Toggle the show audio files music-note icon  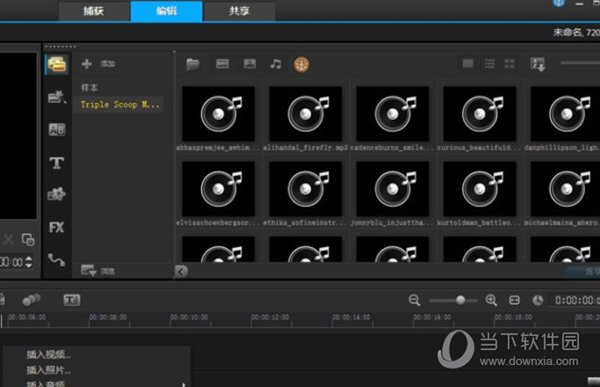point(276,64)
